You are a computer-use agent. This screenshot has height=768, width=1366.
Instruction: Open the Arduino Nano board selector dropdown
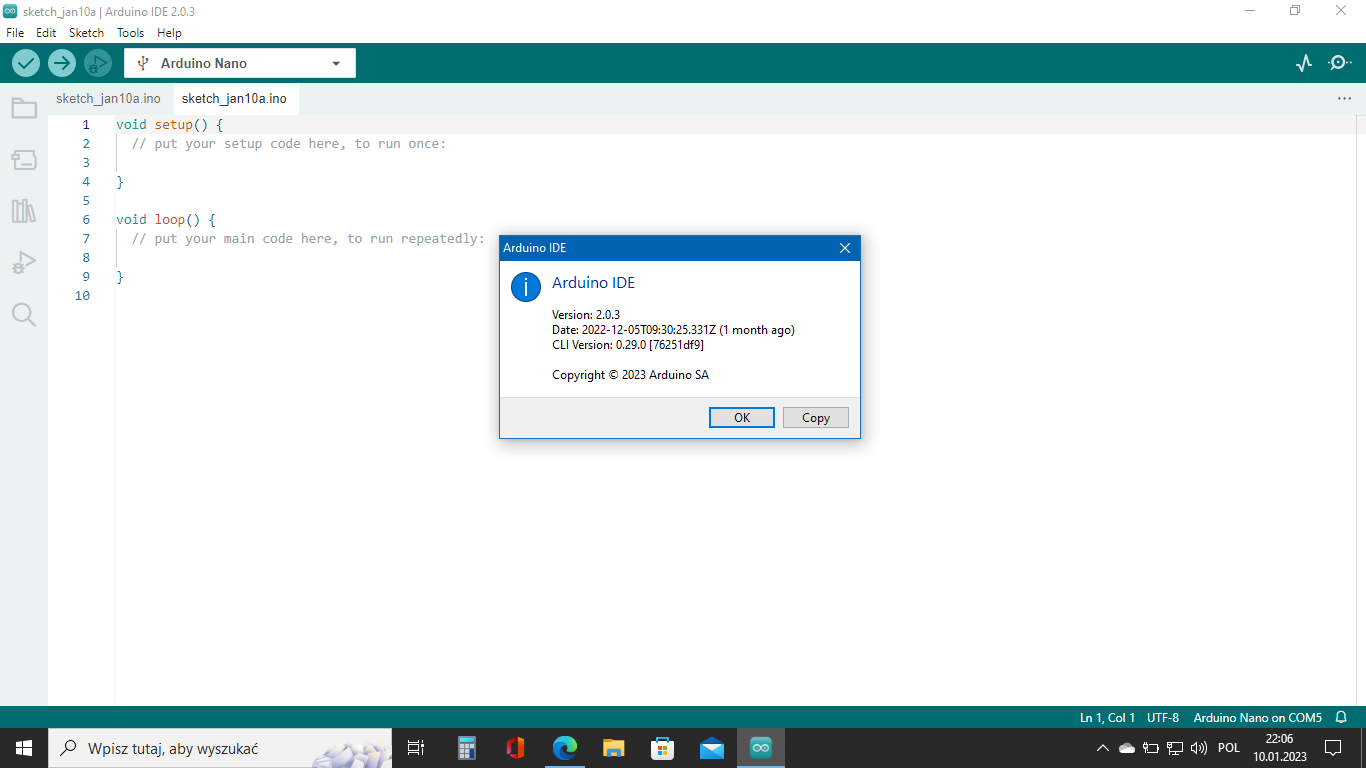pyautogui.click(x=240, y=63)
